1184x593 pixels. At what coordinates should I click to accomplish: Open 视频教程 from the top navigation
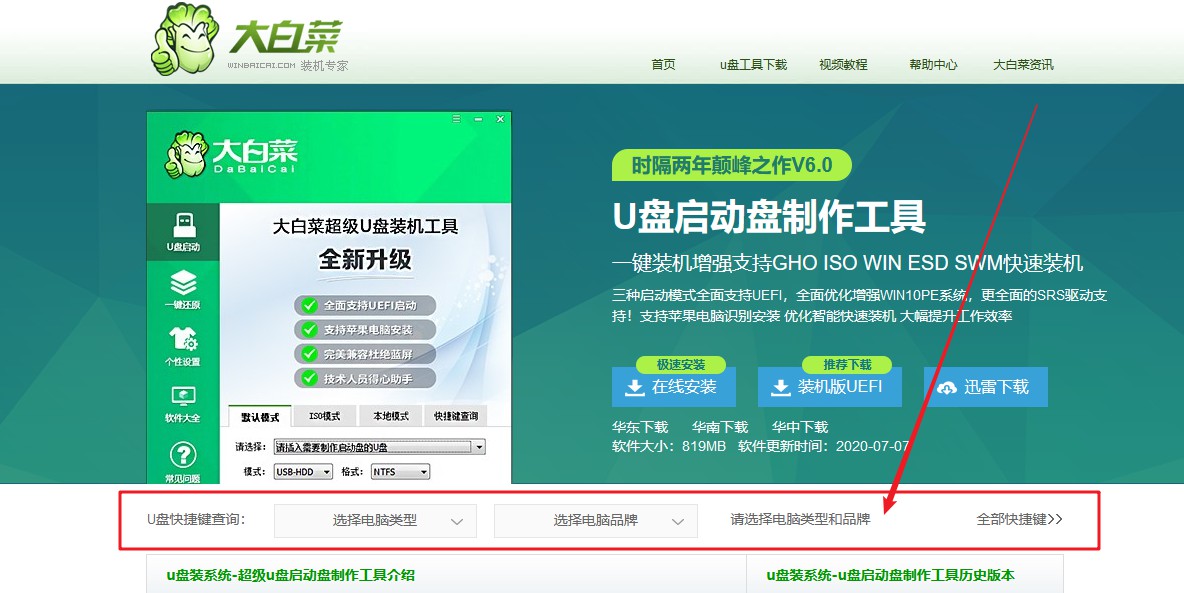tap(843, 64)
